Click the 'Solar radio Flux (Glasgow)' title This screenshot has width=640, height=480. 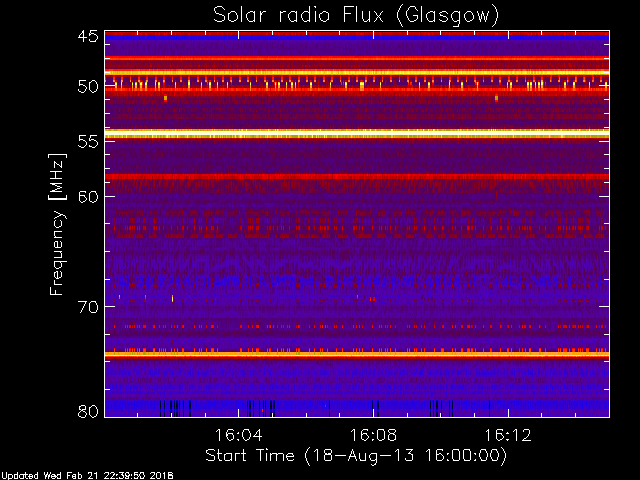(x=356, y=16)
